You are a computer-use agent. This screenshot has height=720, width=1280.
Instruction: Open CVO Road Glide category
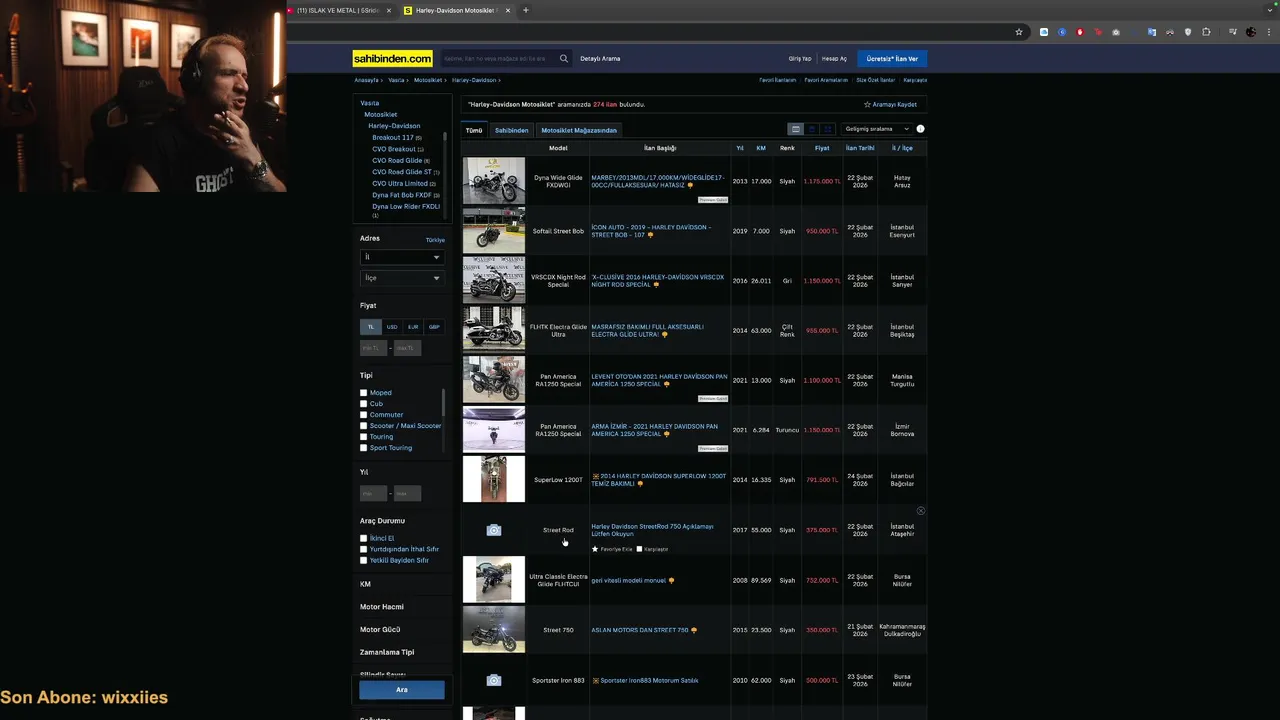pos(397,161)
